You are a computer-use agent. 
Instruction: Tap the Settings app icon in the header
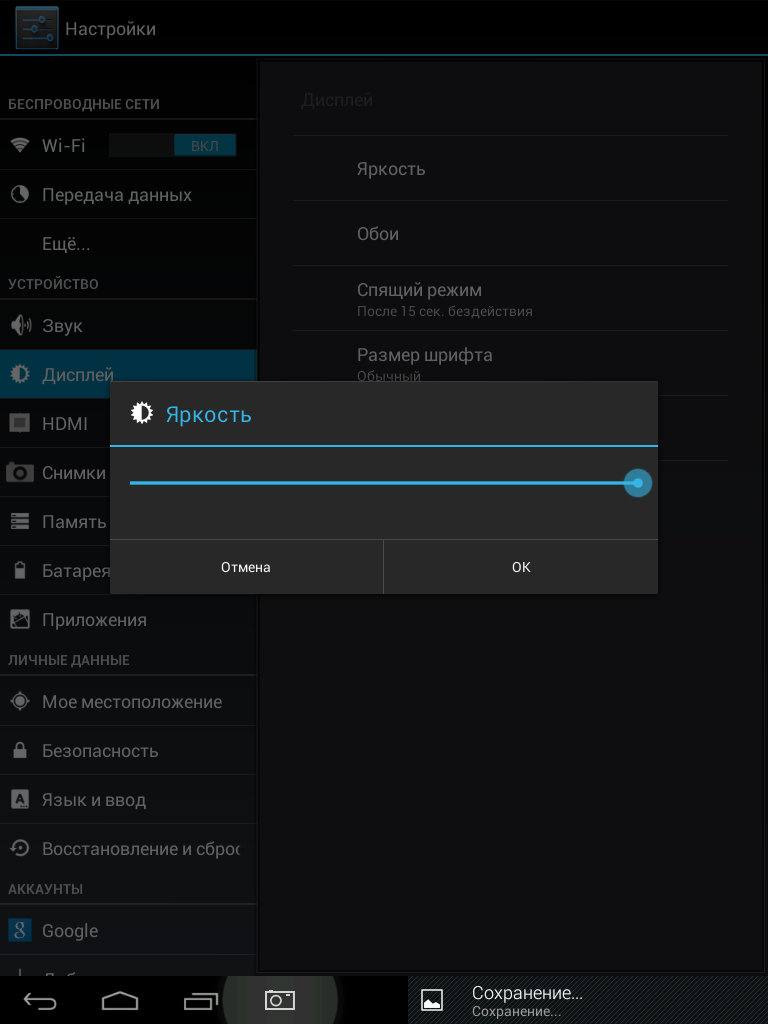[37, 28]
